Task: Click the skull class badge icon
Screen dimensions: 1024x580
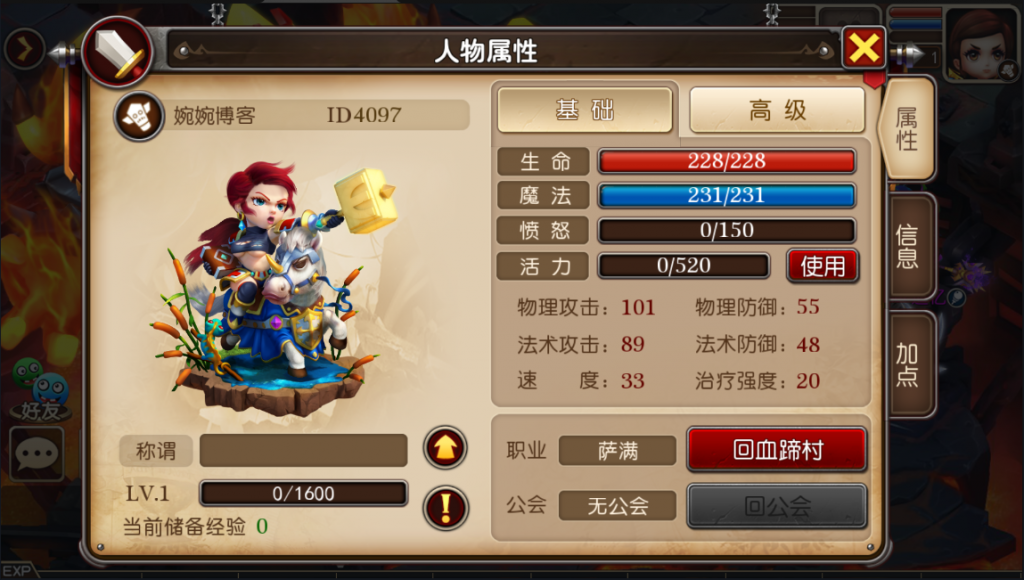Action: point(138,116)
